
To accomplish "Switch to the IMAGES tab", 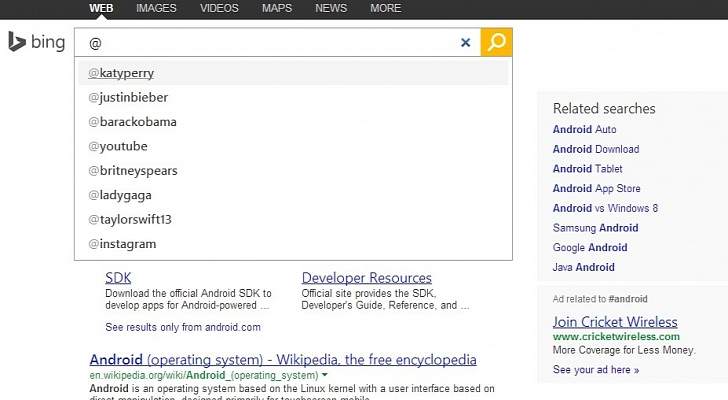I will [156, 8].
